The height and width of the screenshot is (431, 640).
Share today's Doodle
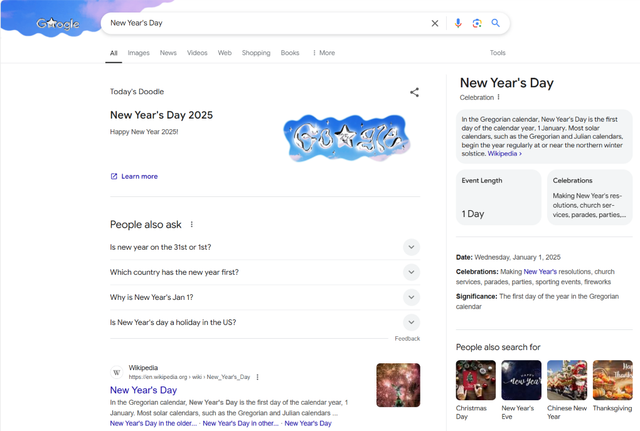point(414,92)
